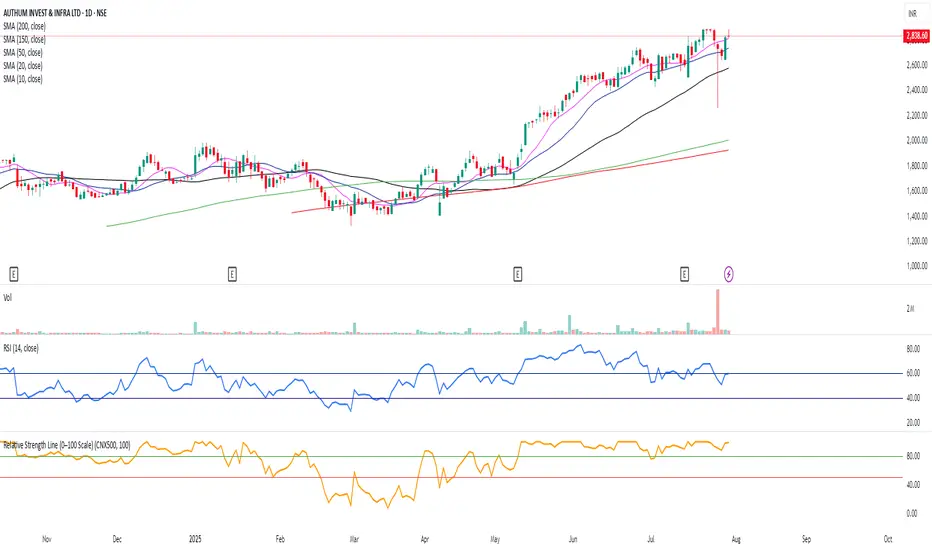
Task: Click the earnings E marker above mid-May
Action: tap(517, 272)
